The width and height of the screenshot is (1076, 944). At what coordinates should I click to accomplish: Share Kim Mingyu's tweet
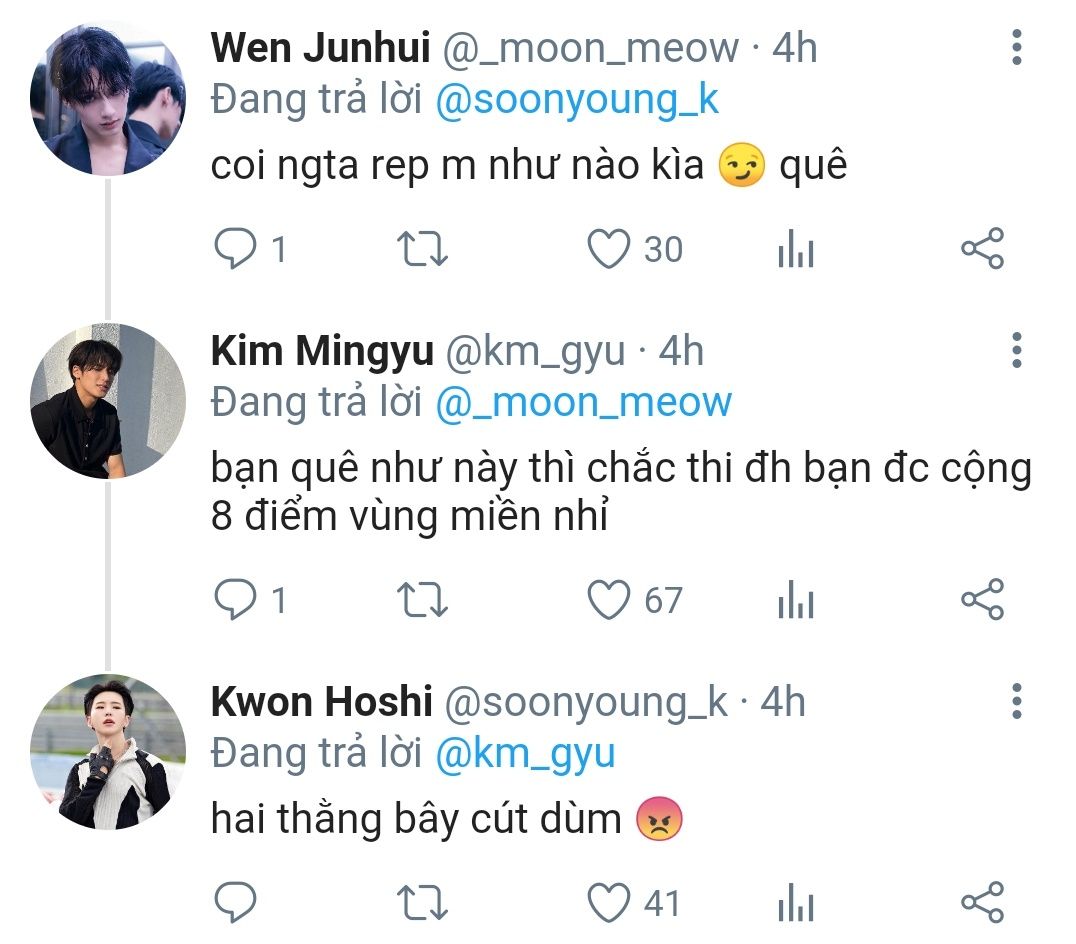[982, 600]
